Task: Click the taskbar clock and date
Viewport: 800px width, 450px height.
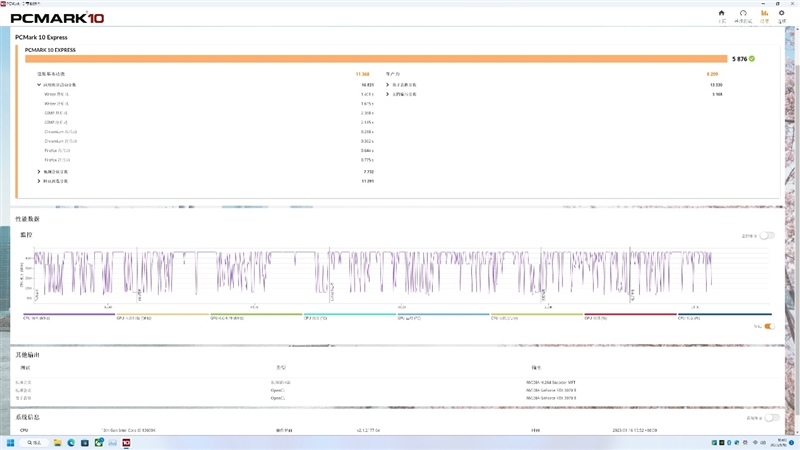Action: point(781,443)
